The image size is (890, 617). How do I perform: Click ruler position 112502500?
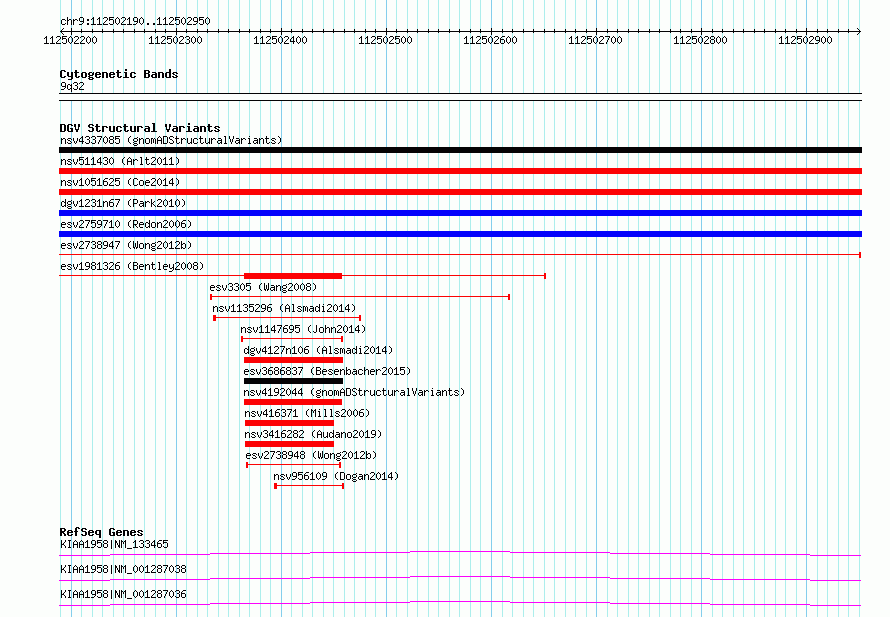point(385,40)
